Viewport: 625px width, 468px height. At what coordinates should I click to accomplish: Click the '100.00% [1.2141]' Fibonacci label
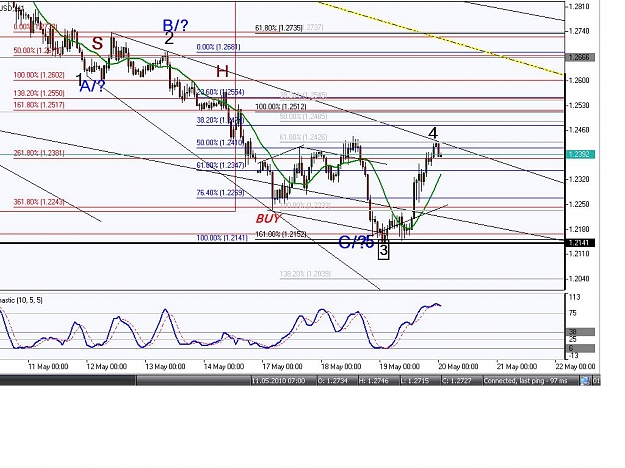tap(222, 238)
